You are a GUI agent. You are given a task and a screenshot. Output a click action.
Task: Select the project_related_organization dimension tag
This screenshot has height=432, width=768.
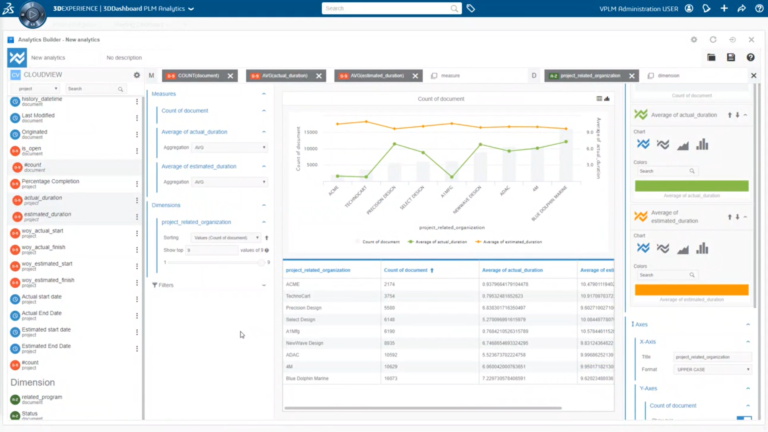click(x=586, y=76)
